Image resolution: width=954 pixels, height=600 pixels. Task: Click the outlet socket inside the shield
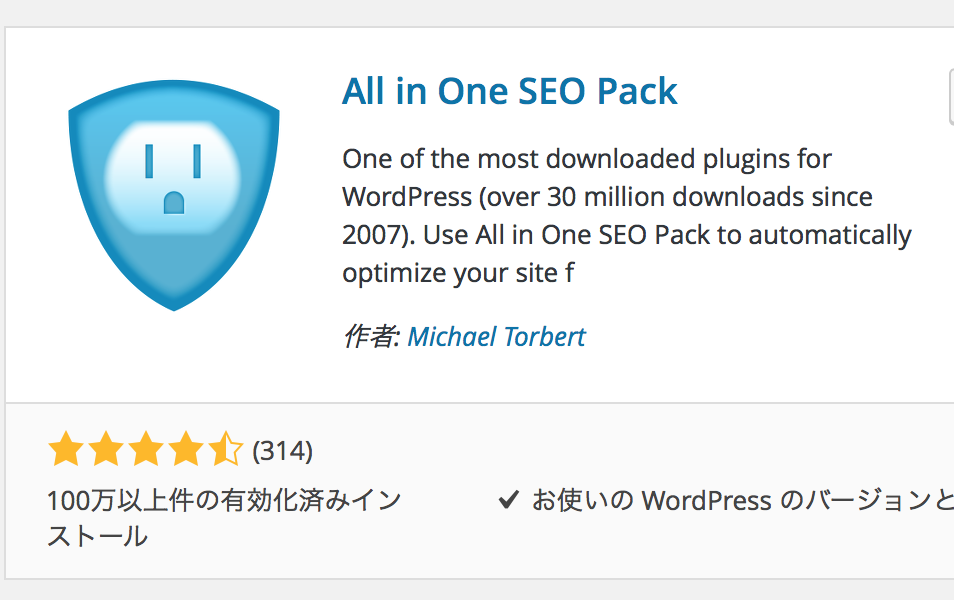coord(173,170)
